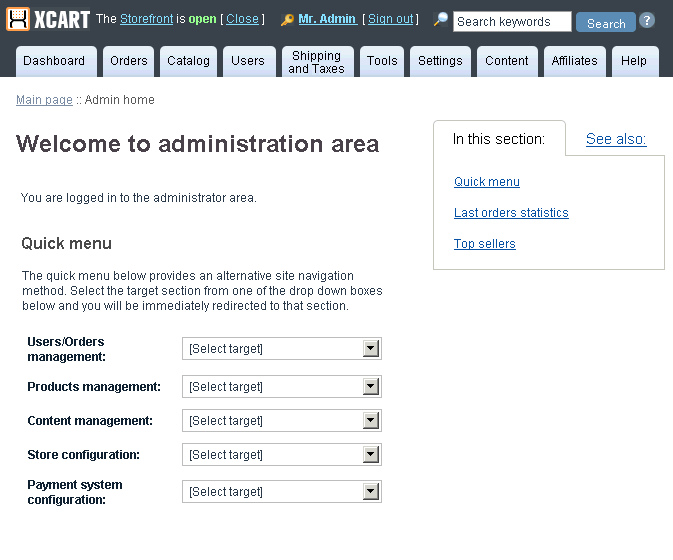Open the Storefront link

click(146, 19)
